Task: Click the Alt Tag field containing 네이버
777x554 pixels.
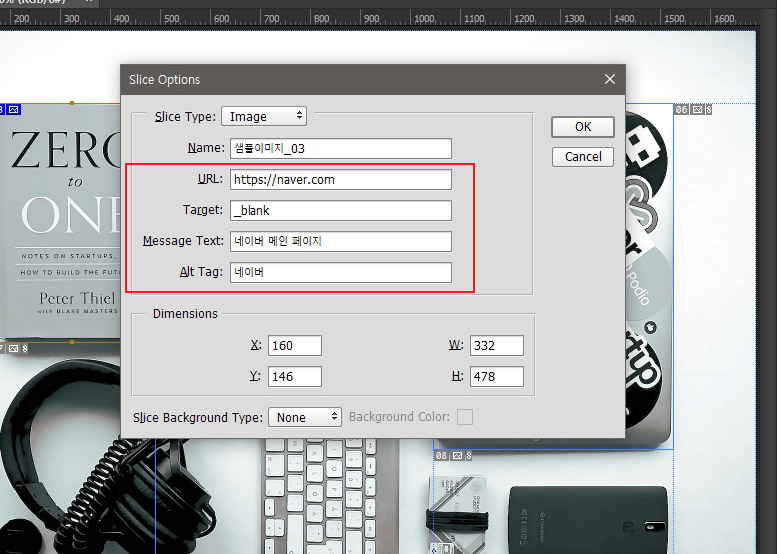Action: pyautogui.click(x=341, y=273)
